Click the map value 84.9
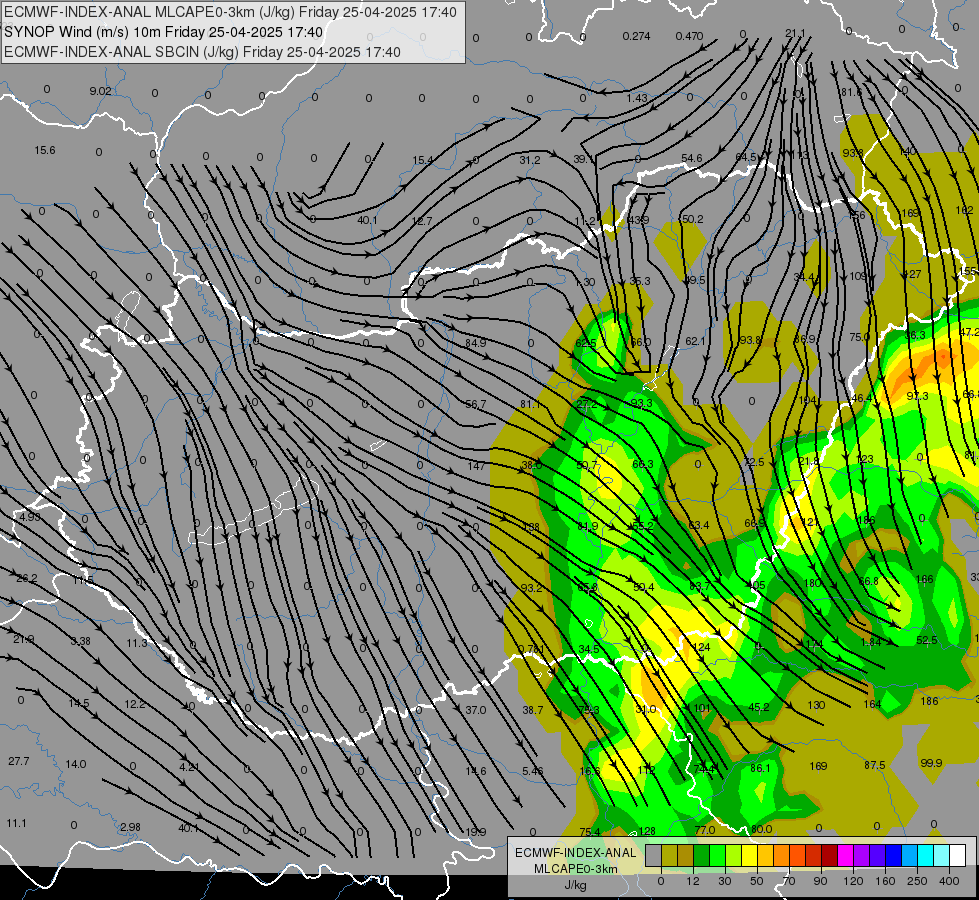Viewport: 979px width, 900px height. coord(476,343)
